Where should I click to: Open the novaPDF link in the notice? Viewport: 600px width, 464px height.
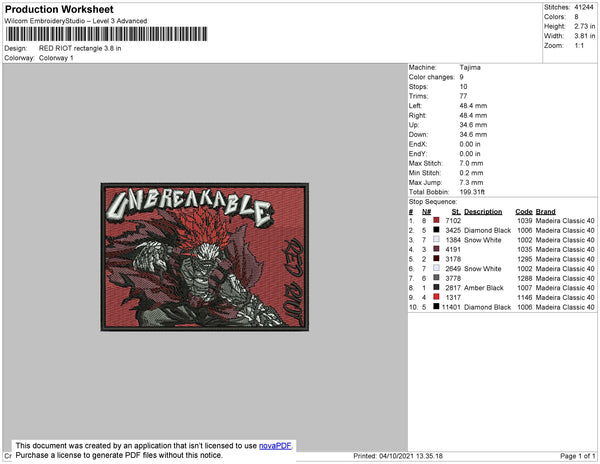[x=275, y=446]
